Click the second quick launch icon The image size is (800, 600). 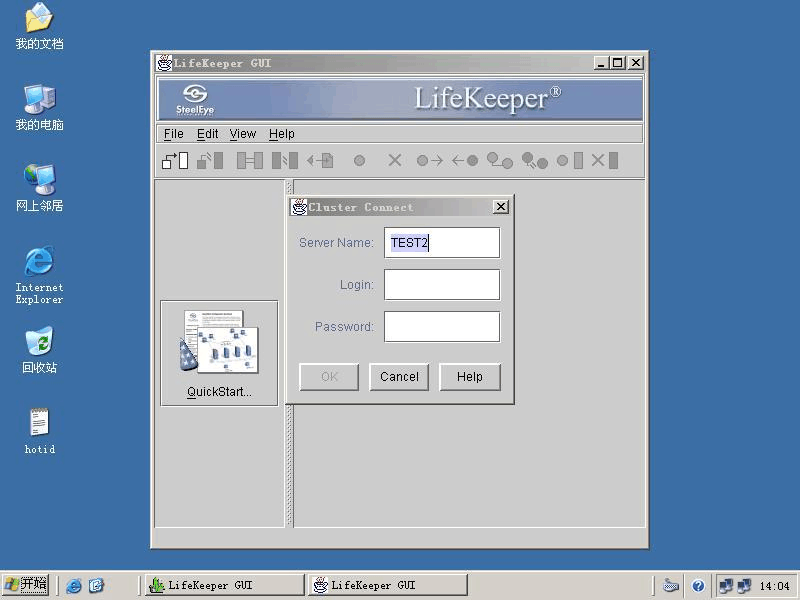pos(96,585)
